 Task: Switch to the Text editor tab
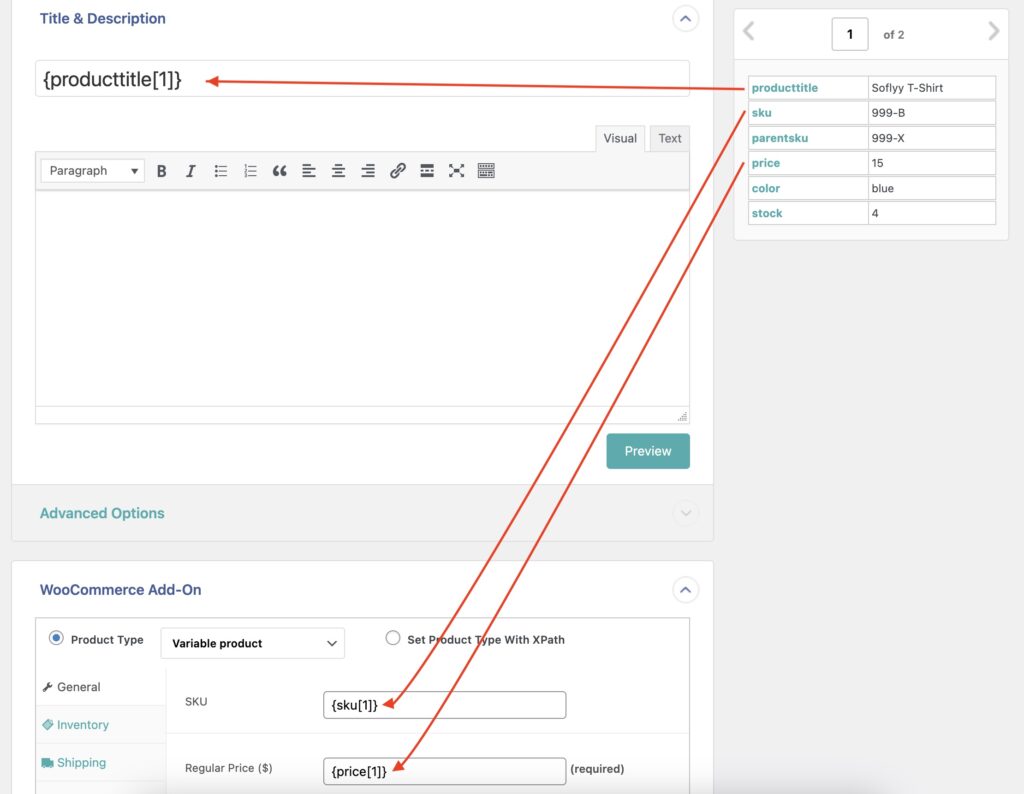coord(668,138)
